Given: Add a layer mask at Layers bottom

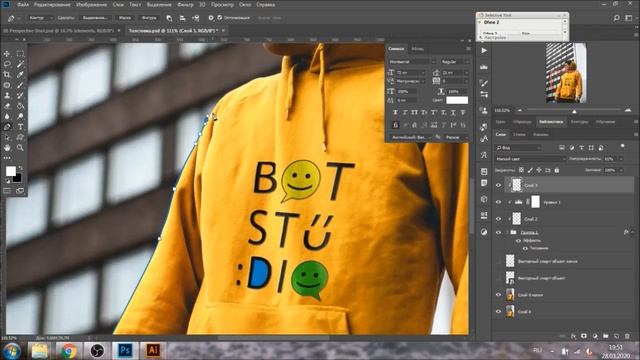Looking at the screenshot, I should (x=584, y=336).
